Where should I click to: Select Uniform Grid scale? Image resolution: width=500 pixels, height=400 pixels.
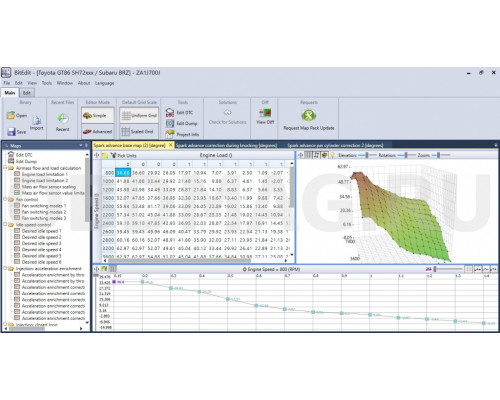click(139, 115)
